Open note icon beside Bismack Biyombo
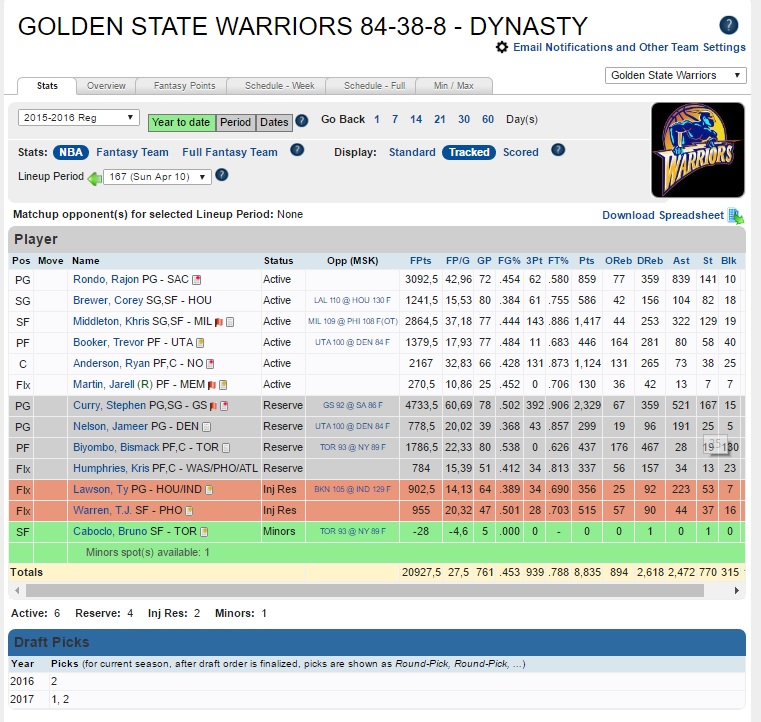Screen dimensions: 761x722 (226, 448)
